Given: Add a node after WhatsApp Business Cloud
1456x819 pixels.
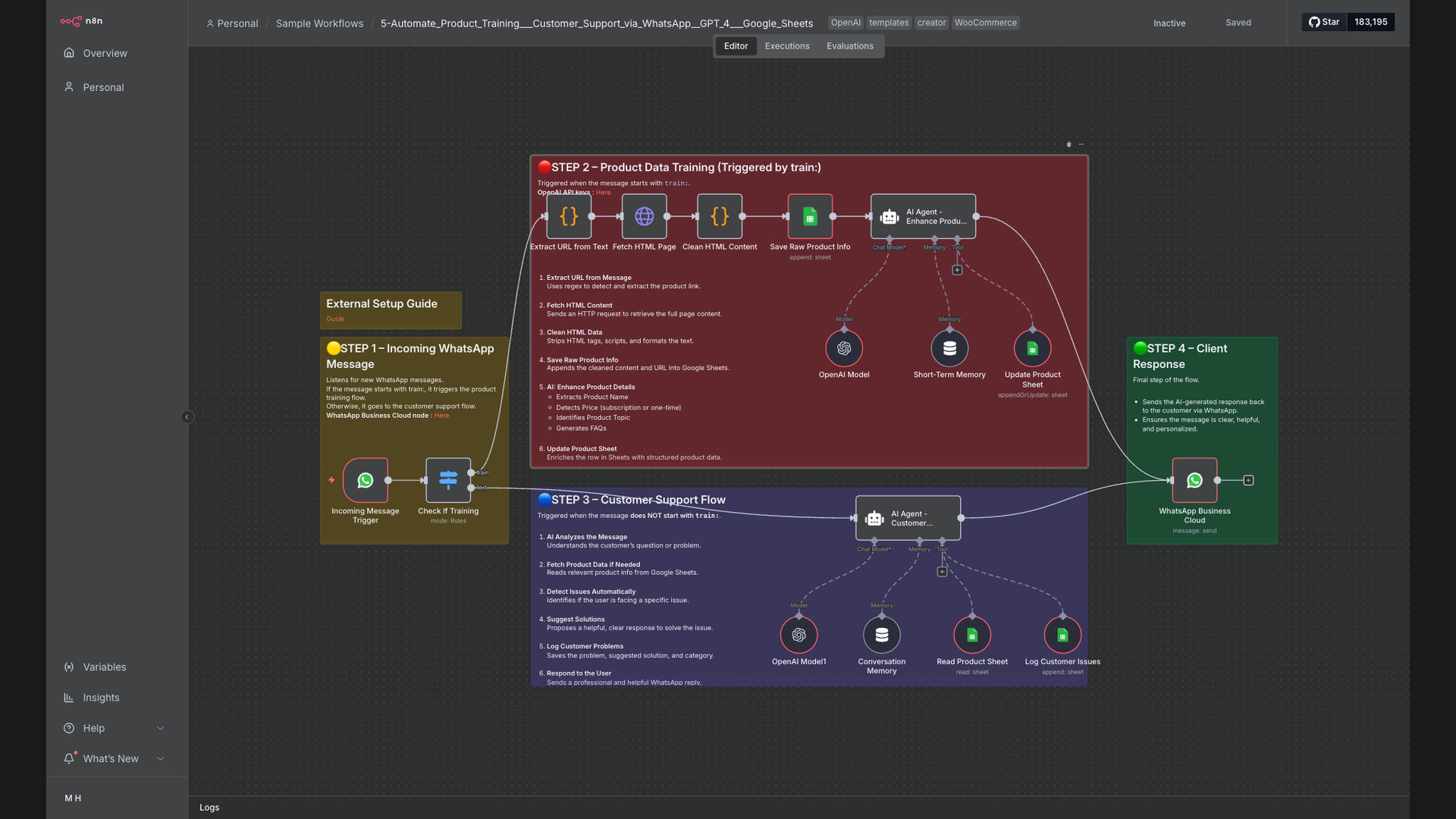Looking at the screenshot, I should tap(1248, 480).
